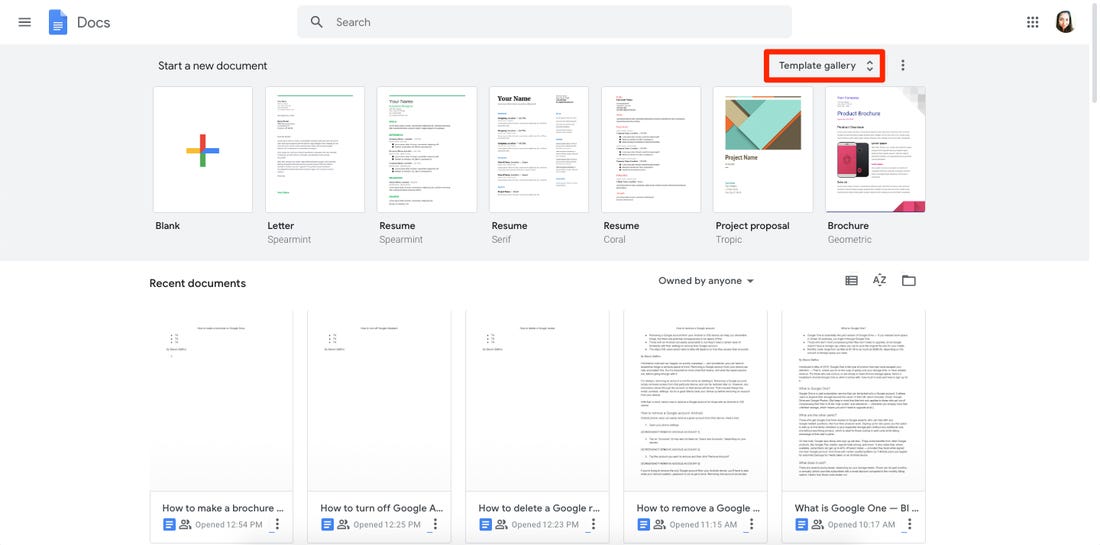Choose the Brochure Geometric template
Viewport: 1100px width, 545px height.
click(x=876, y=149)
